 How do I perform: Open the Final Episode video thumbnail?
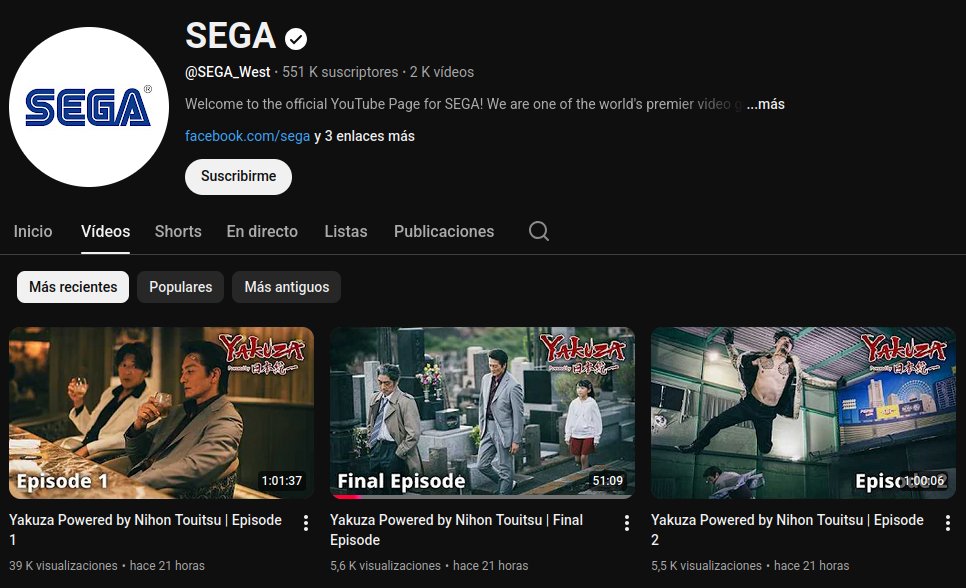pyautogui.click(x=482, y=412)
